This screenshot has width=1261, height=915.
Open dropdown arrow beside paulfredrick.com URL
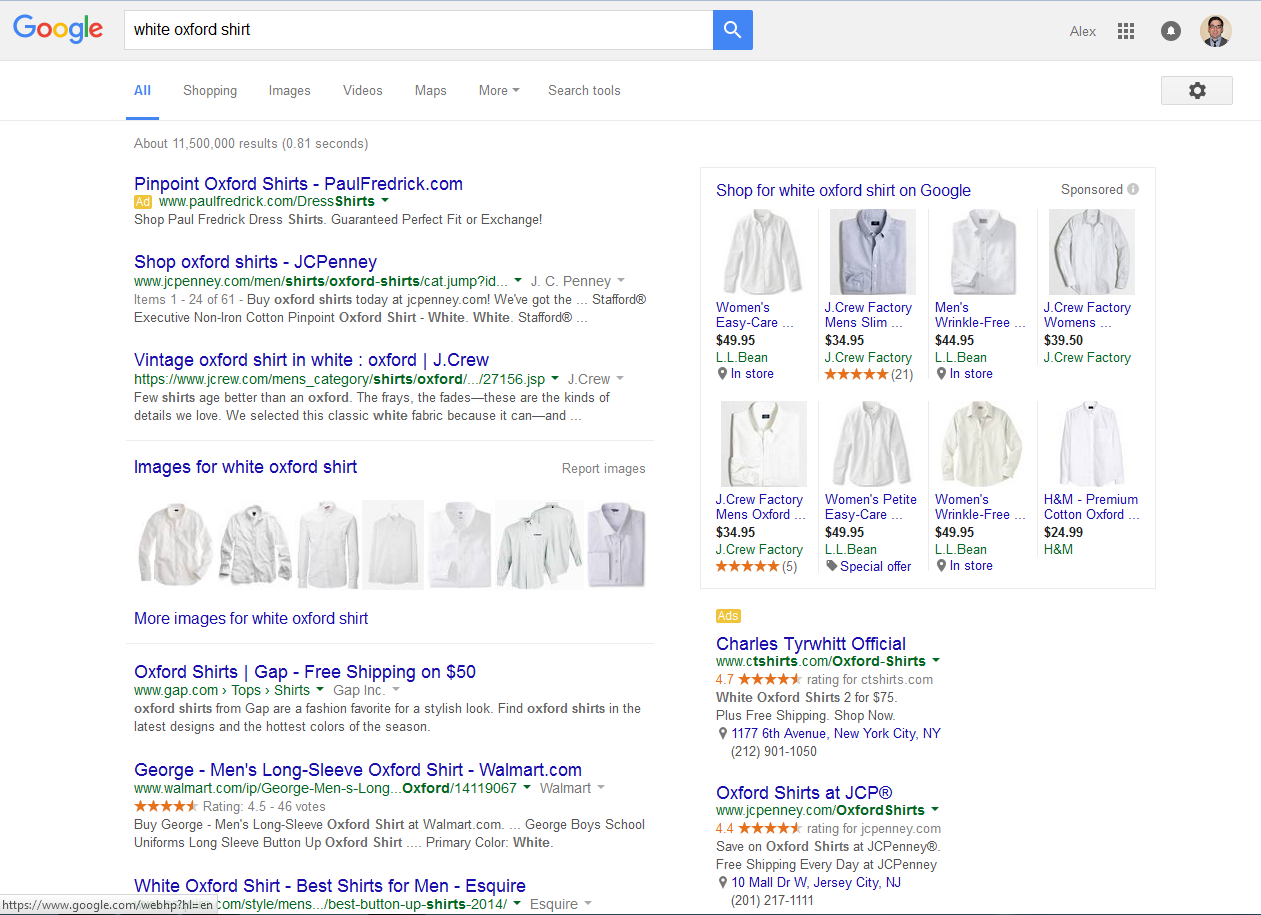[385, 201]
